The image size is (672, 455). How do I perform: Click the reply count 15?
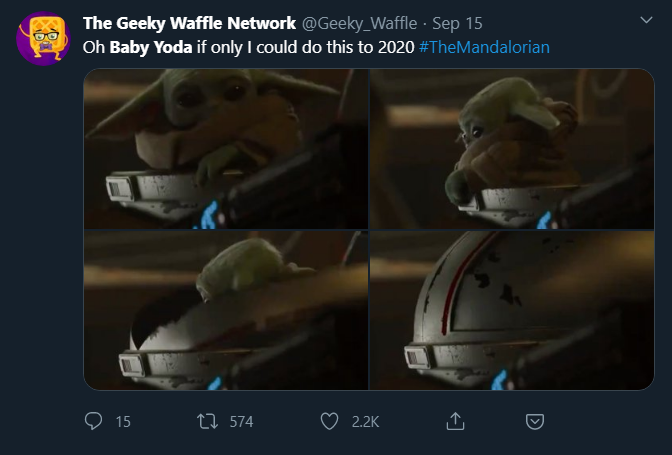[123, 422]
